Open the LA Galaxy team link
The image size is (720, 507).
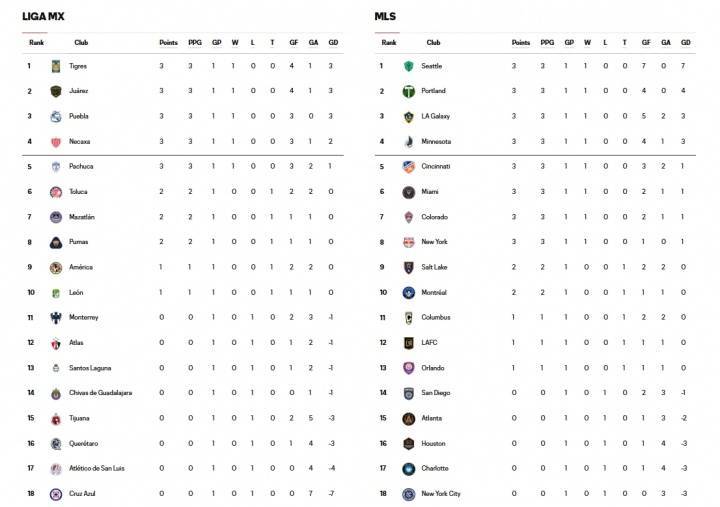tap(435, 116)
